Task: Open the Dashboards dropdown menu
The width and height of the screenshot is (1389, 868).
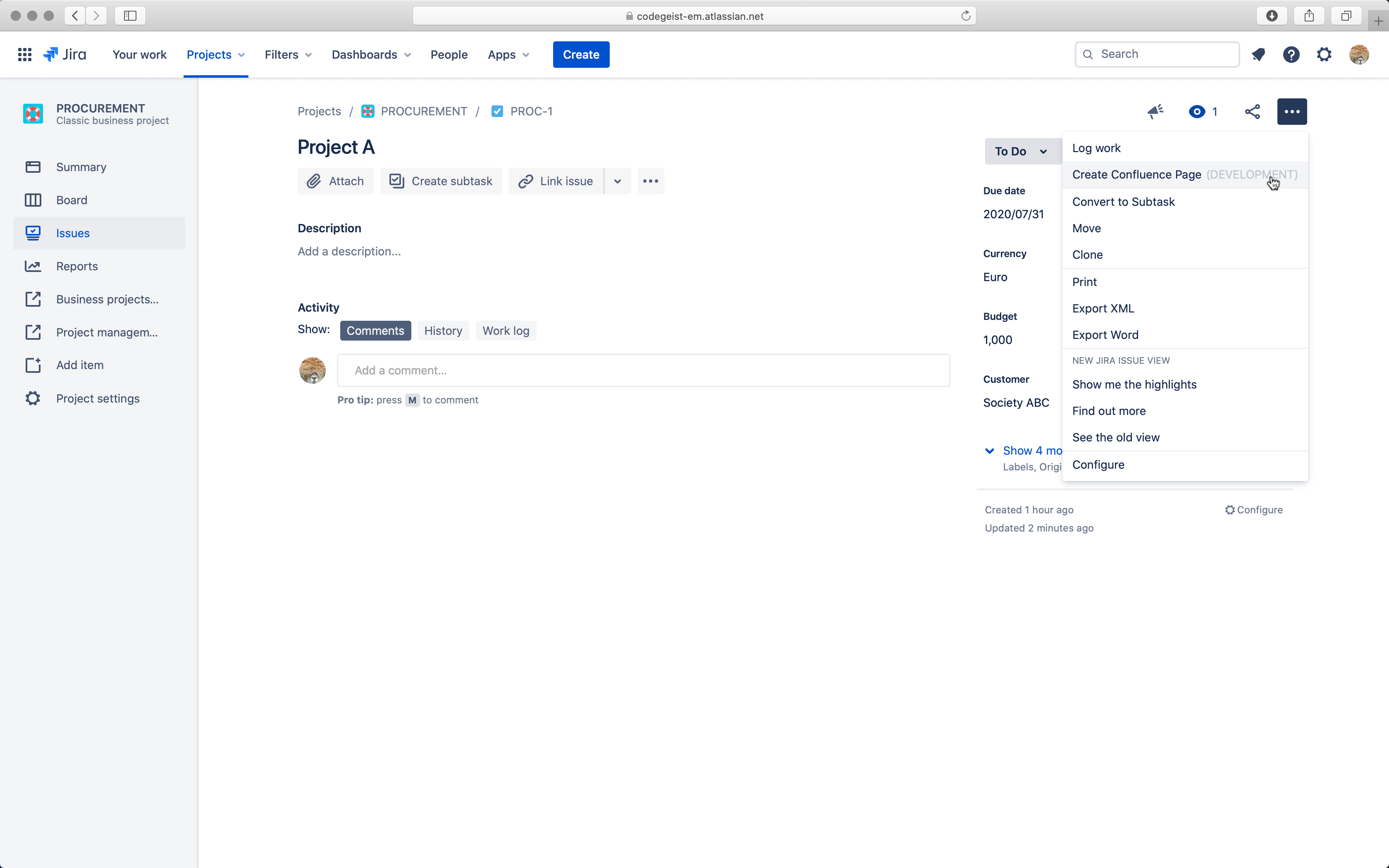Action: (371, 55)
